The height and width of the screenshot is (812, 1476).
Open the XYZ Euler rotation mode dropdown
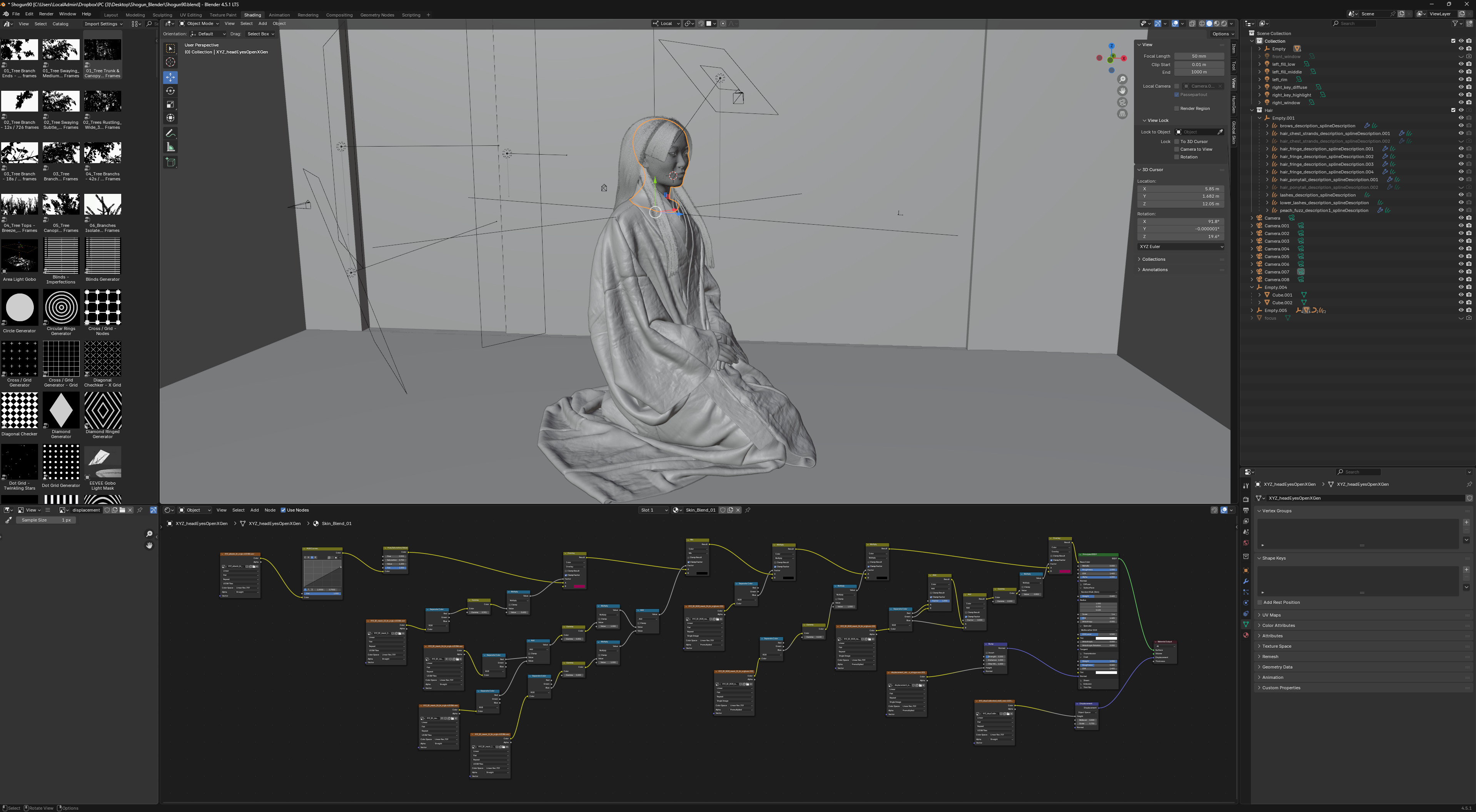pos(1180,247)
